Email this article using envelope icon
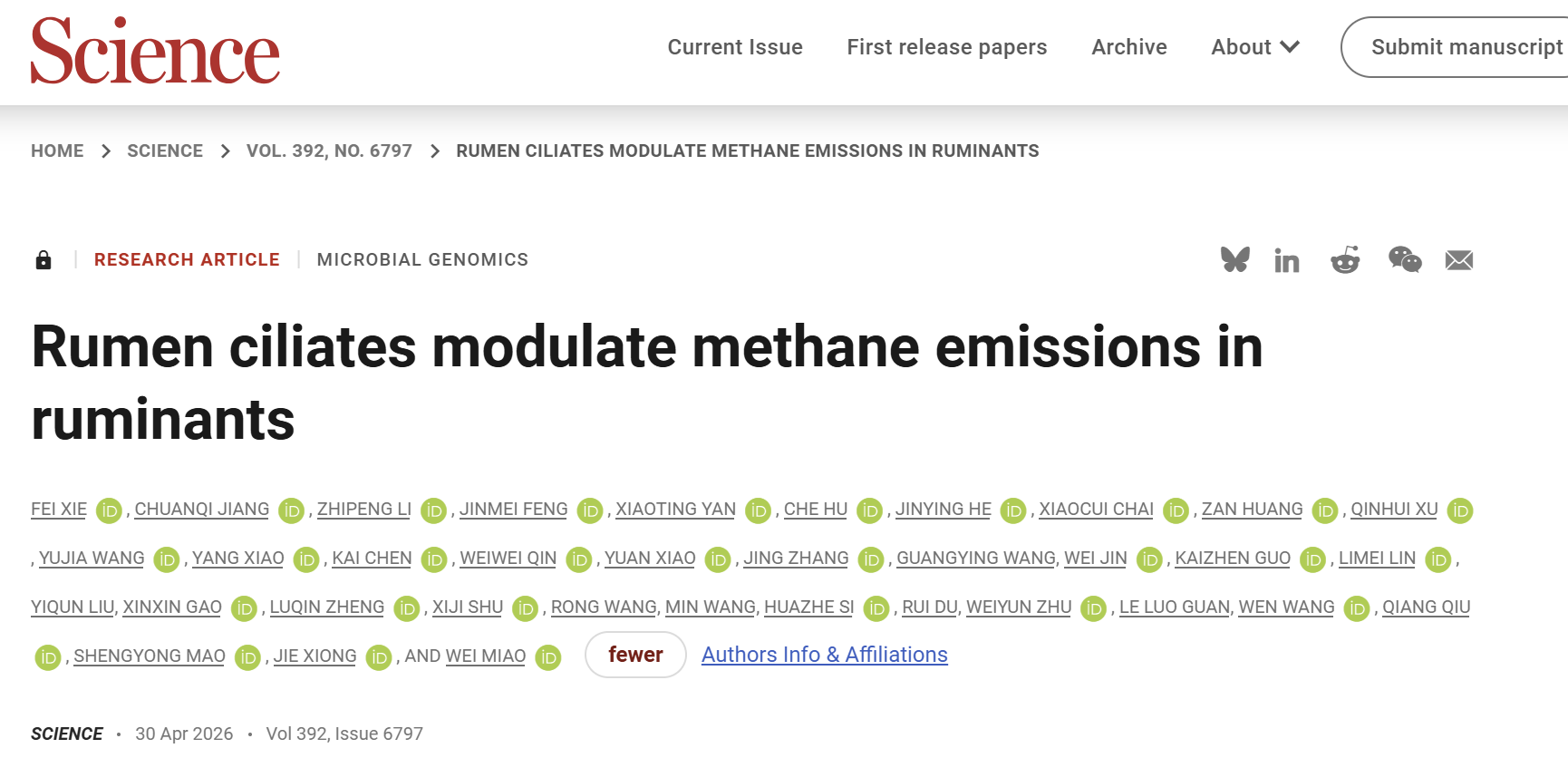 tap(1459, 260)
